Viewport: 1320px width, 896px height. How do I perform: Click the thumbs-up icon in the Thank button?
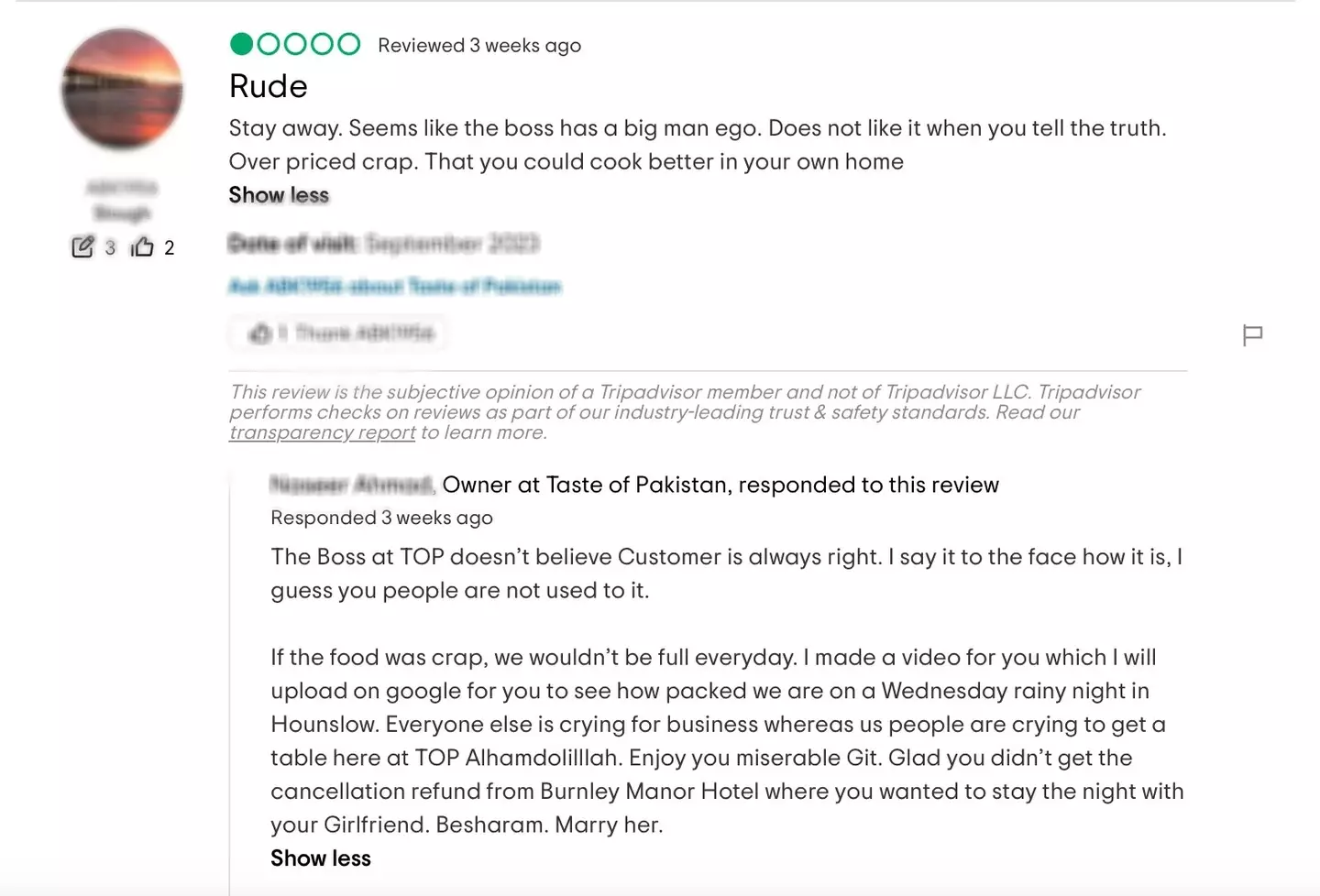pos(260,333)
